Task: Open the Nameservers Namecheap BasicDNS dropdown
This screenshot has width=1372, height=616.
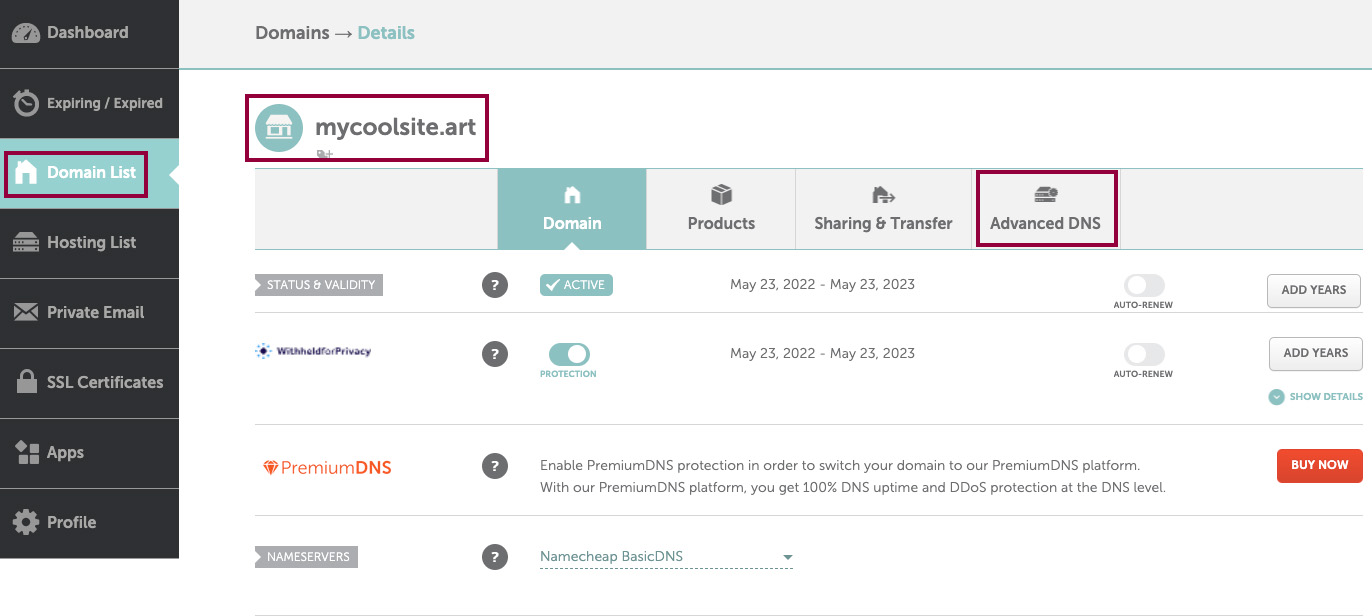Action: 666,557
